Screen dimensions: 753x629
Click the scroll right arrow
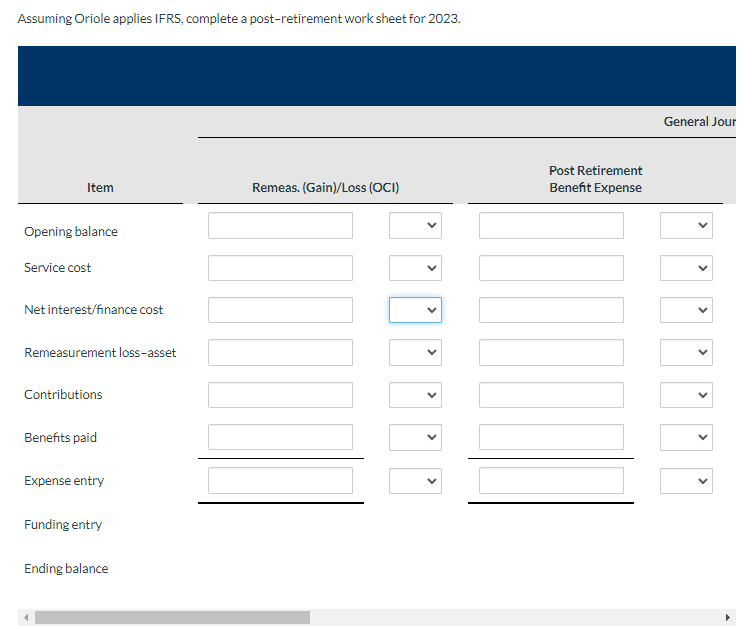[x=728, y=617]
